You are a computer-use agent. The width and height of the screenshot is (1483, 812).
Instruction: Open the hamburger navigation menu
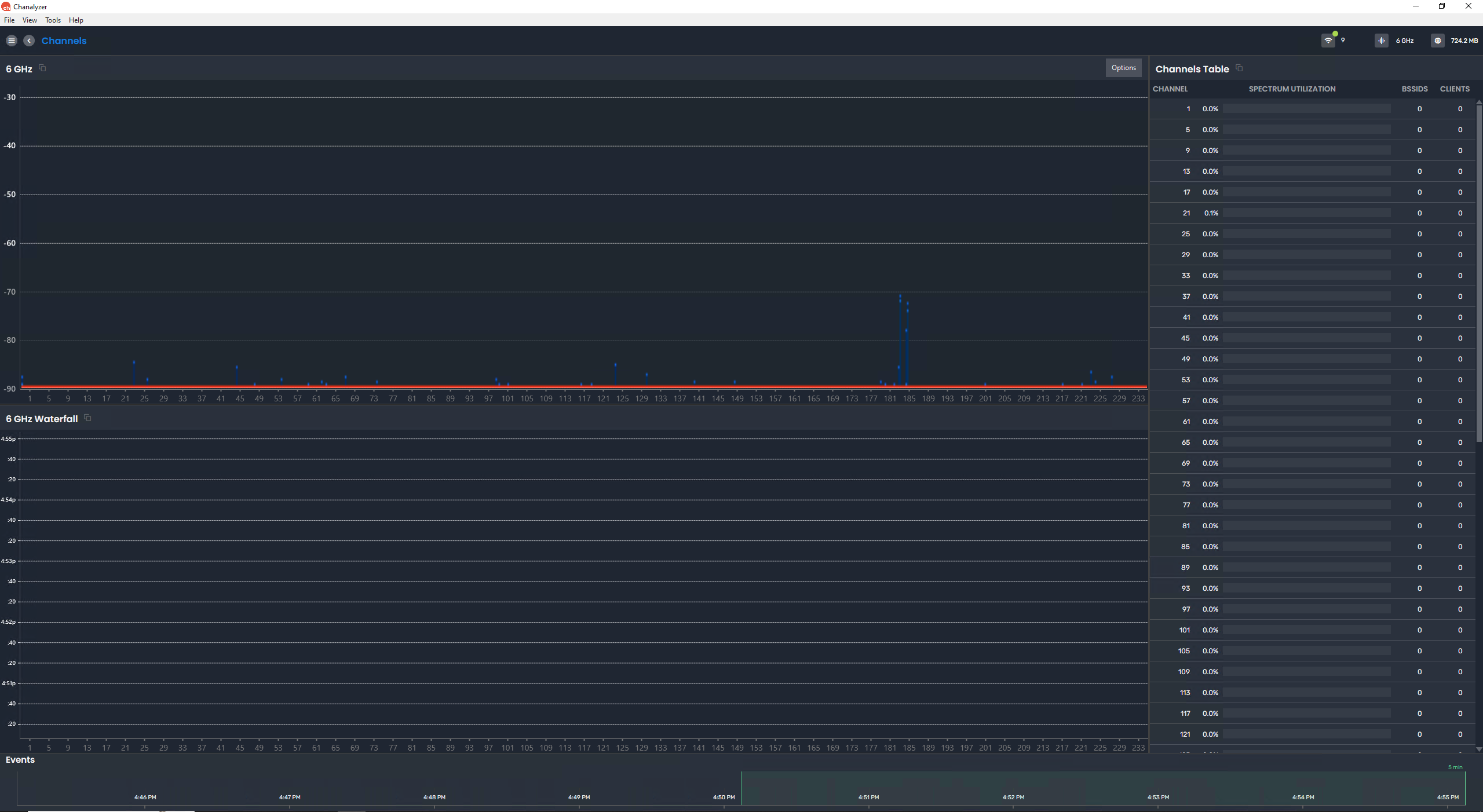tap(12, 41)
